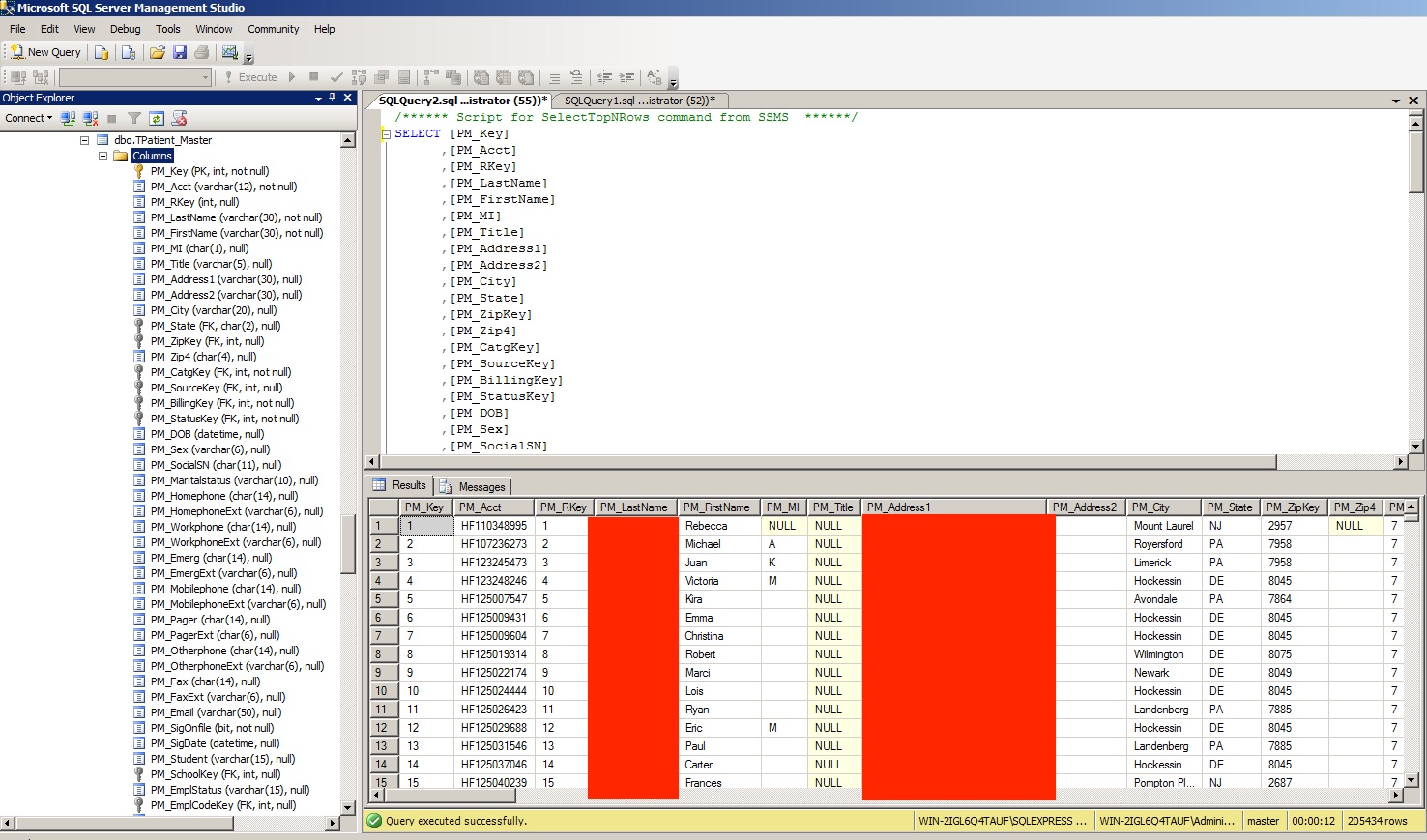This screenshot has width=1427, height=840.
Task: Select PM_Key column in Object Explorer
Action: click(x=209, y=171)
